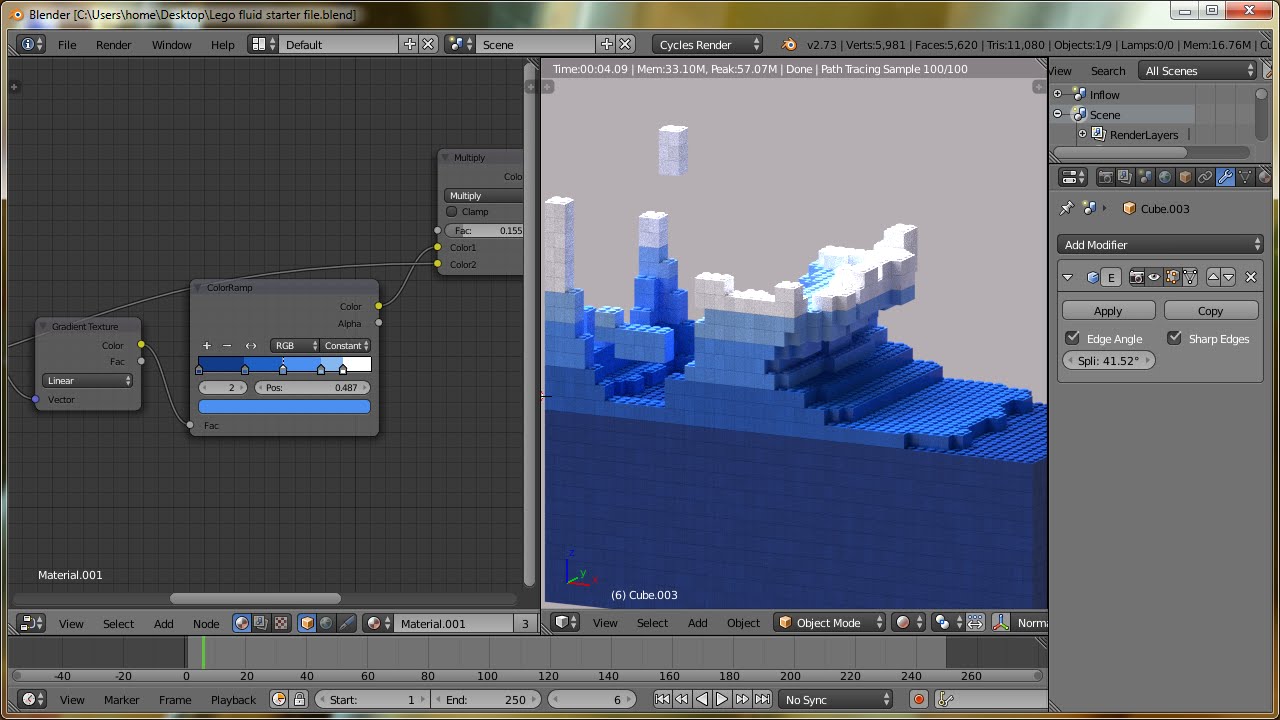
Task: Open the Add Modifier dropdown
Action: (1160, 244)
